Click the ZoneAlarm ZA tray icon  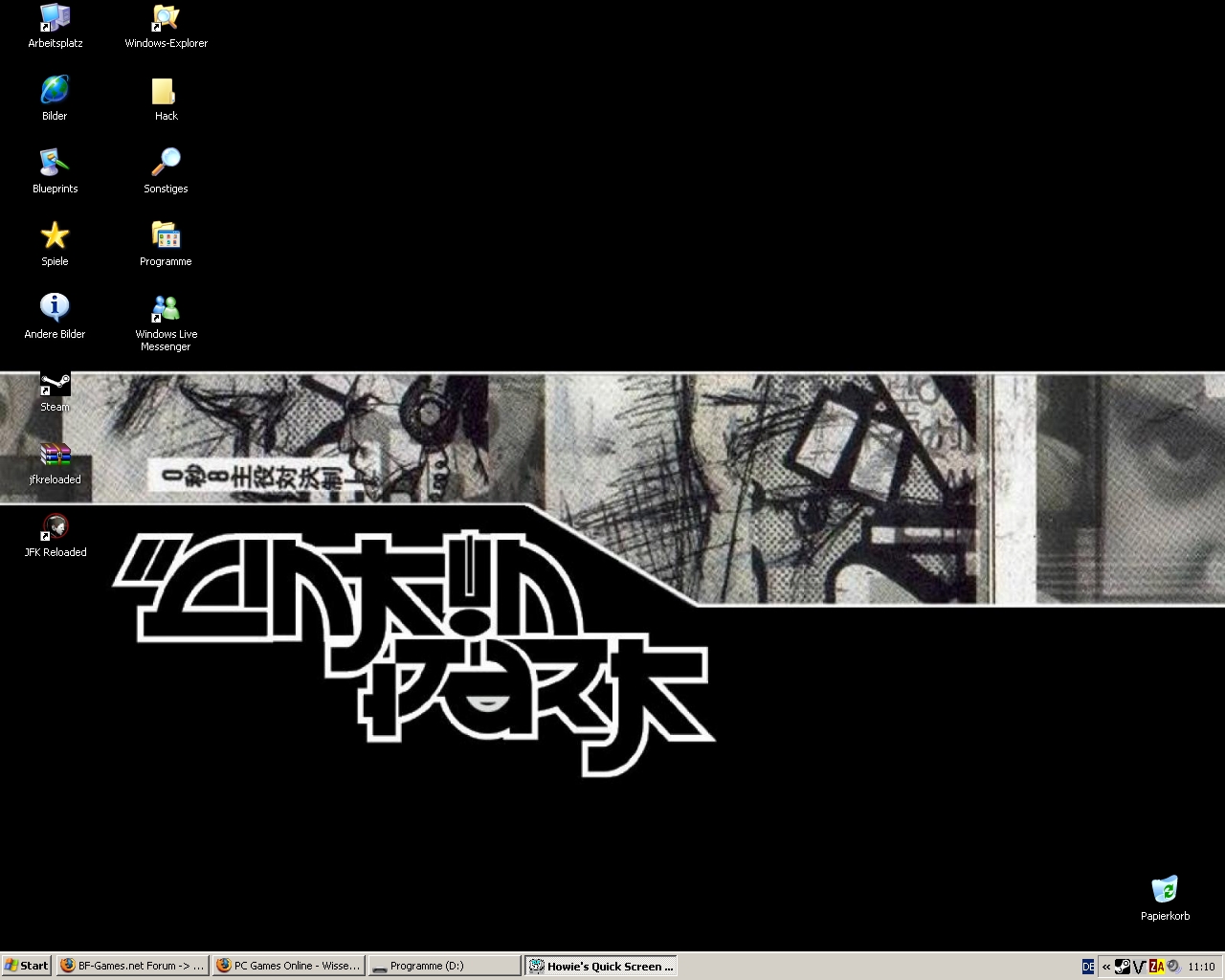click(x=1156, y=967)
